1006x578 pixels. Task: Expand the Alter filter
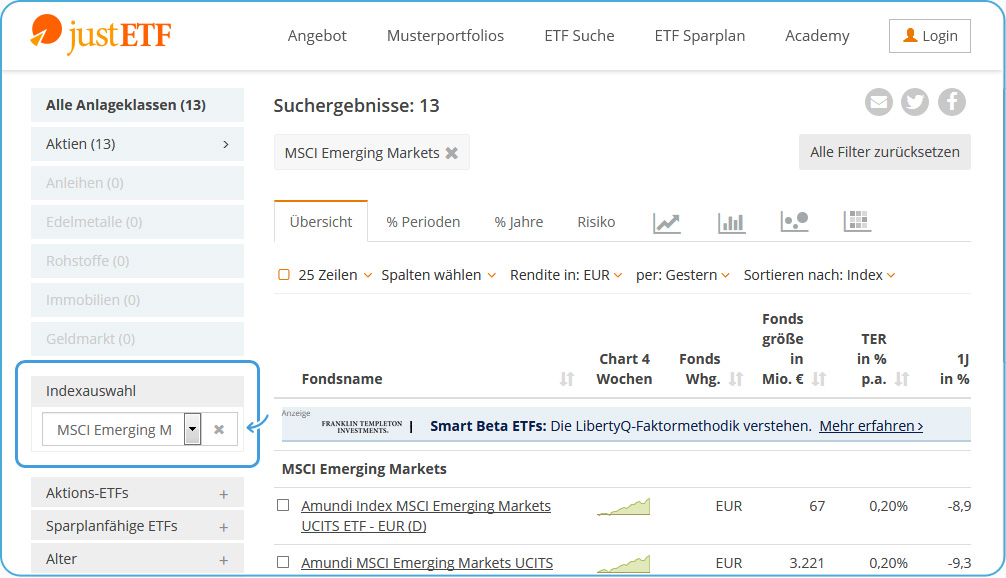coord(137,559)
